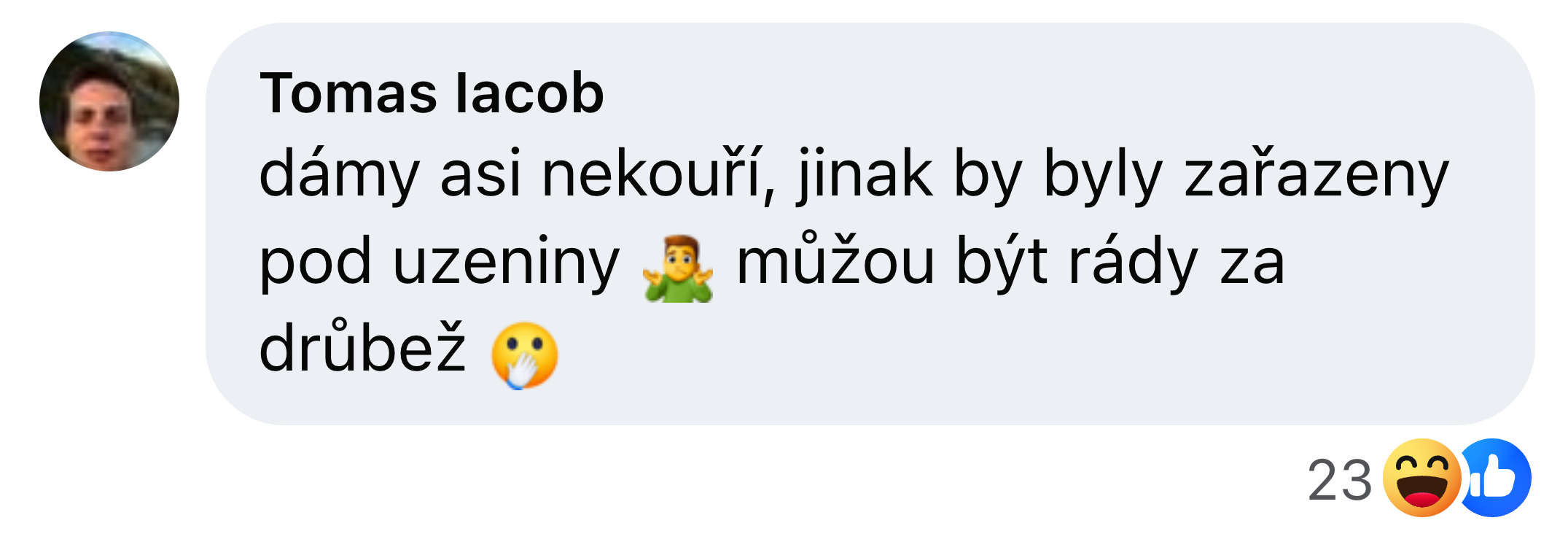
Task: Click the word "uzeniny" in the comment
Action: pos(506,262)
